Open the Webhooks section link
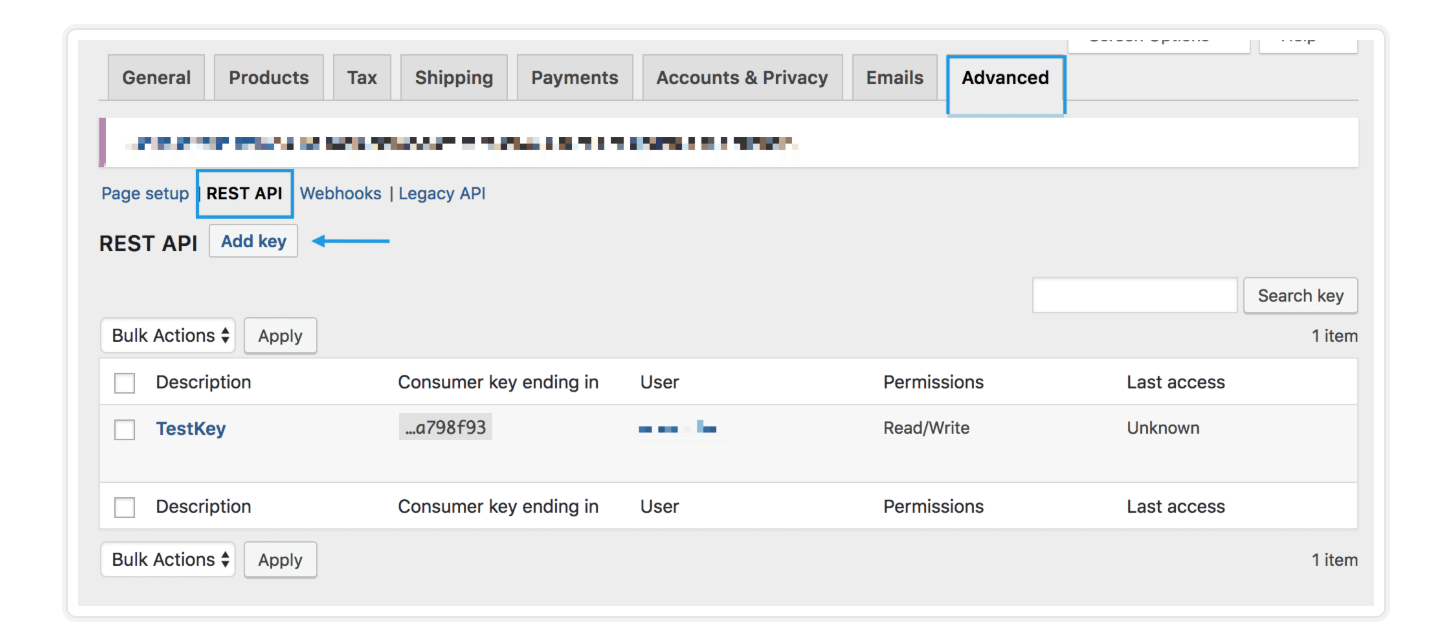The image size is (1454, 626). point(341,193)
